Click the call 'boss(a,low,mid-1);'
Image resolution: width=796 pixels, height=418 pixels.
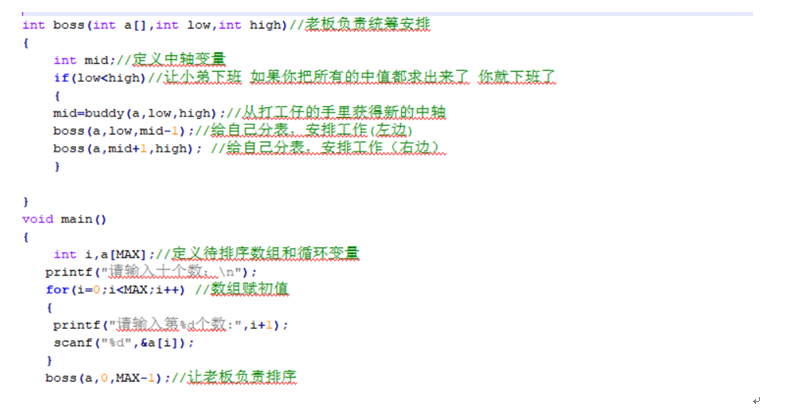point(123,131)
